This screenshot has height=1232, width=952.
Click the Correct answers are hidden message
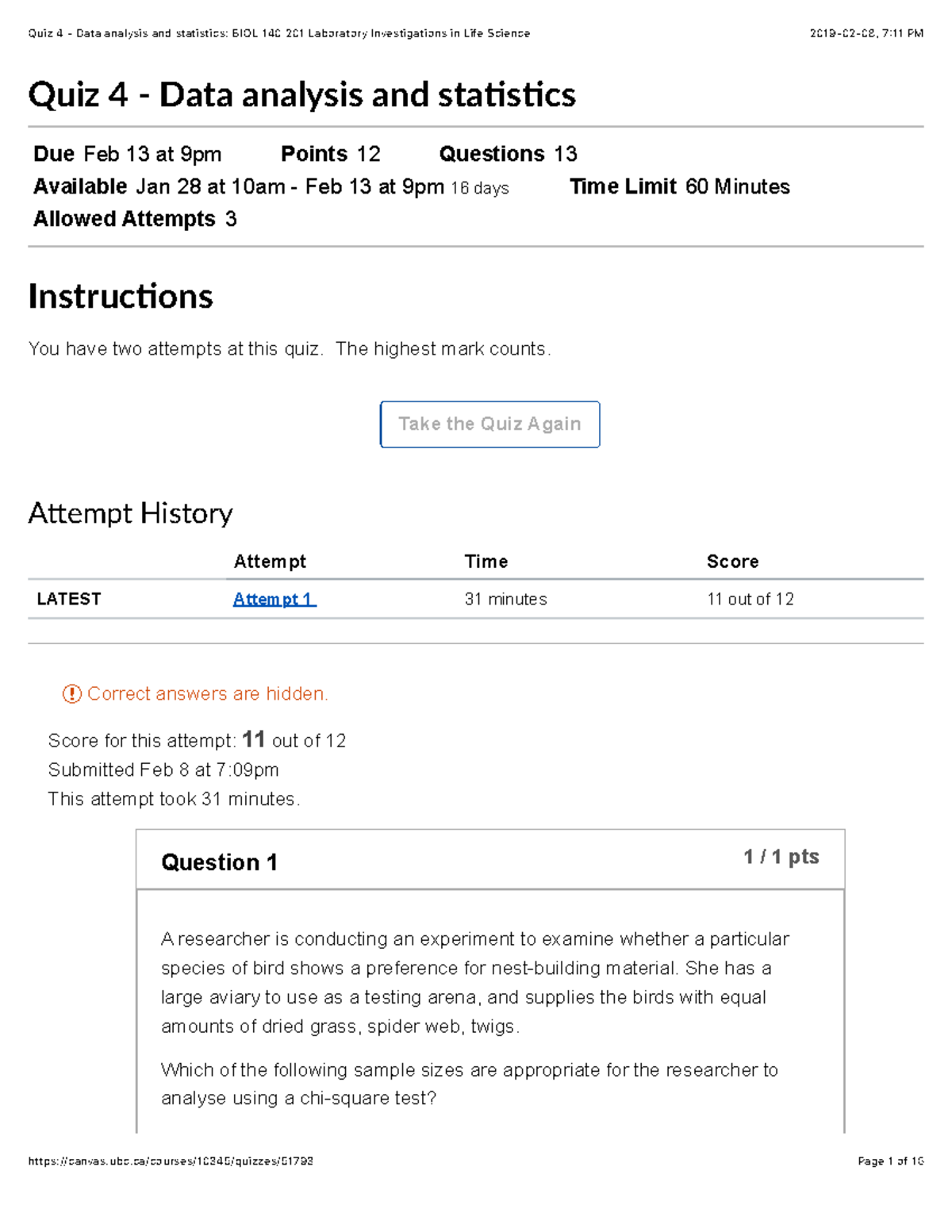[x=207, y=694]
